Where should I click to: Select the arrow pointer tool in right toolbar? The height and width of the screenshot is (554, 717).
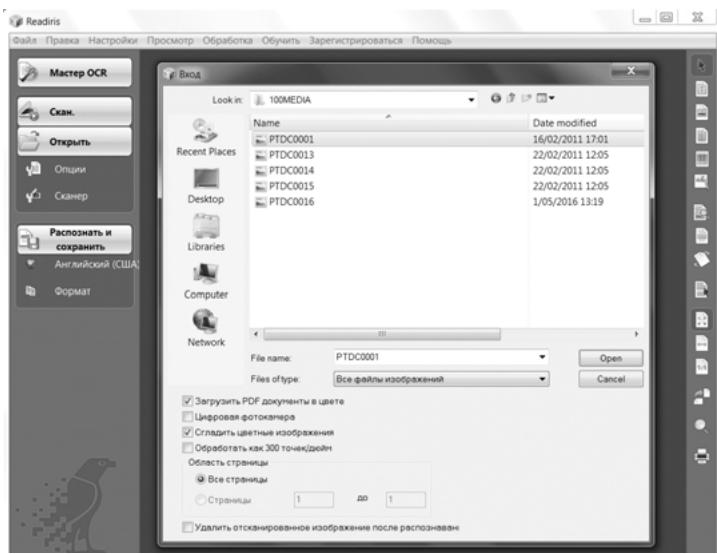(x=701, y=65)
